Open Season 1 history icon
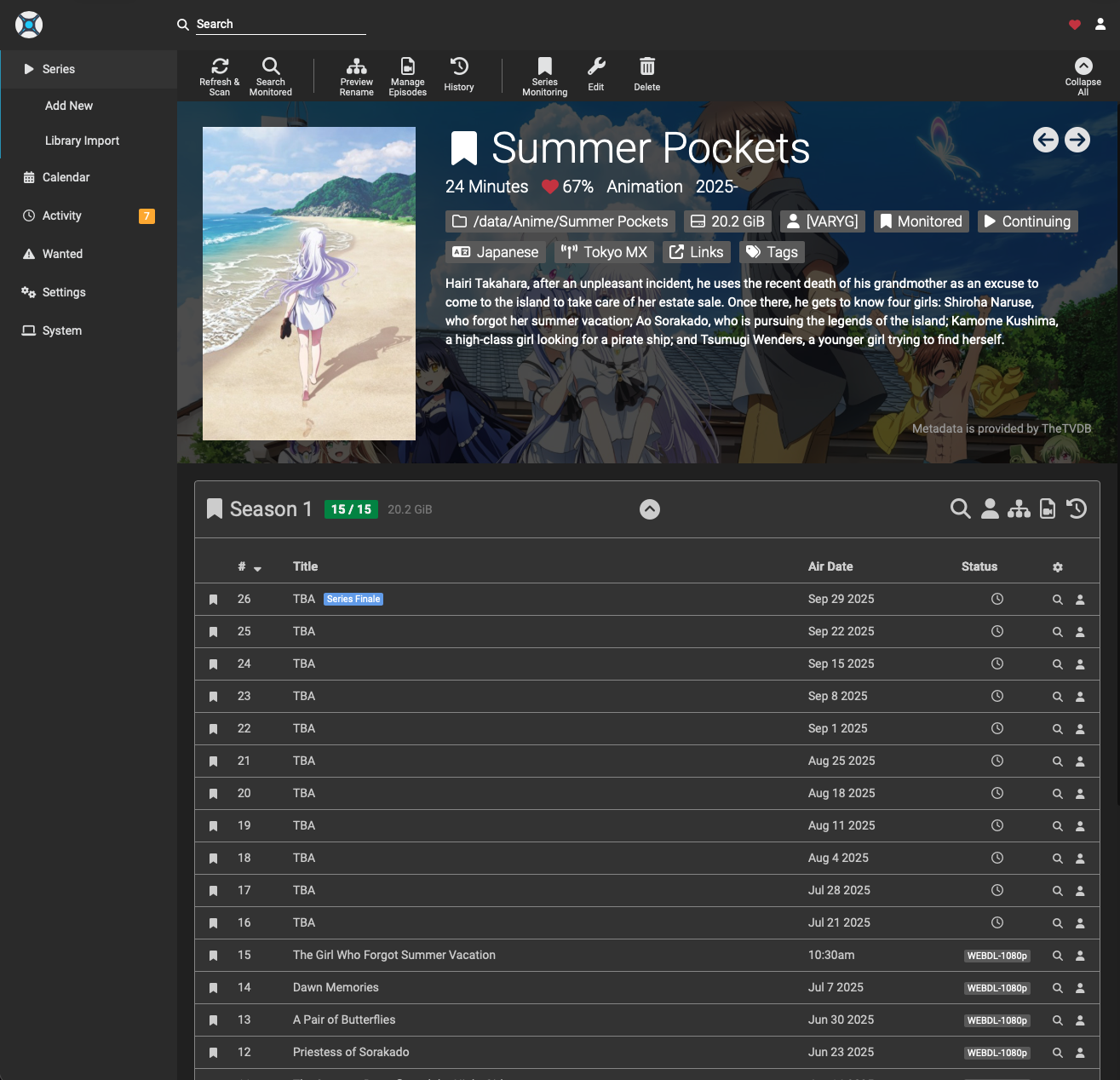 point(1077,508)
